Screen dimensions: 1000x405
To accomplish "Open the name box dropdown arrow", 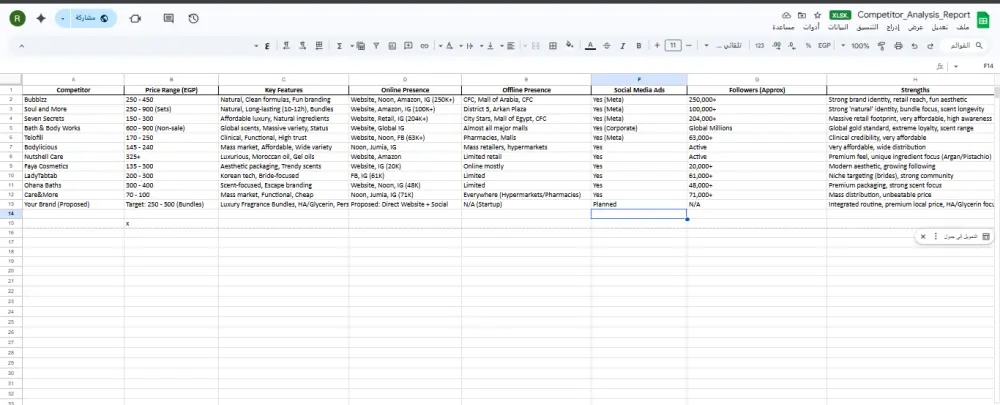I will tap(955, 66).
